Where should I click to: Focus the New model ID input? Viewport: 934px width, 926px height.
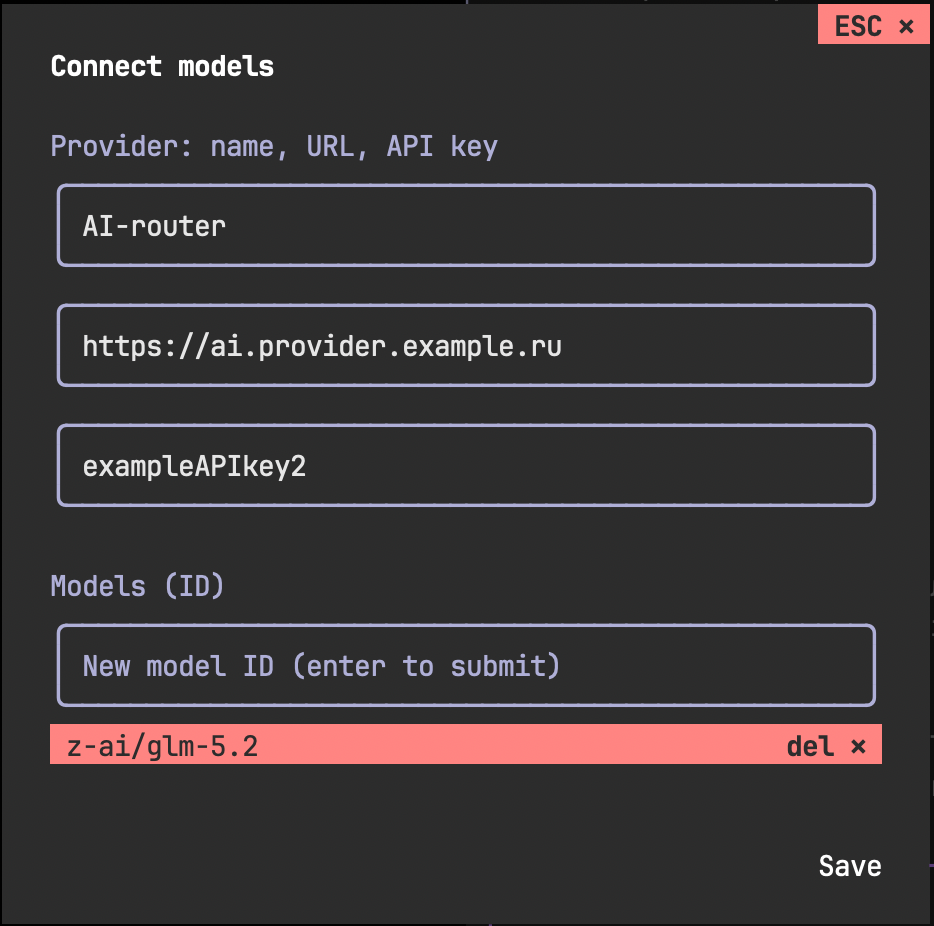point(466,665)
